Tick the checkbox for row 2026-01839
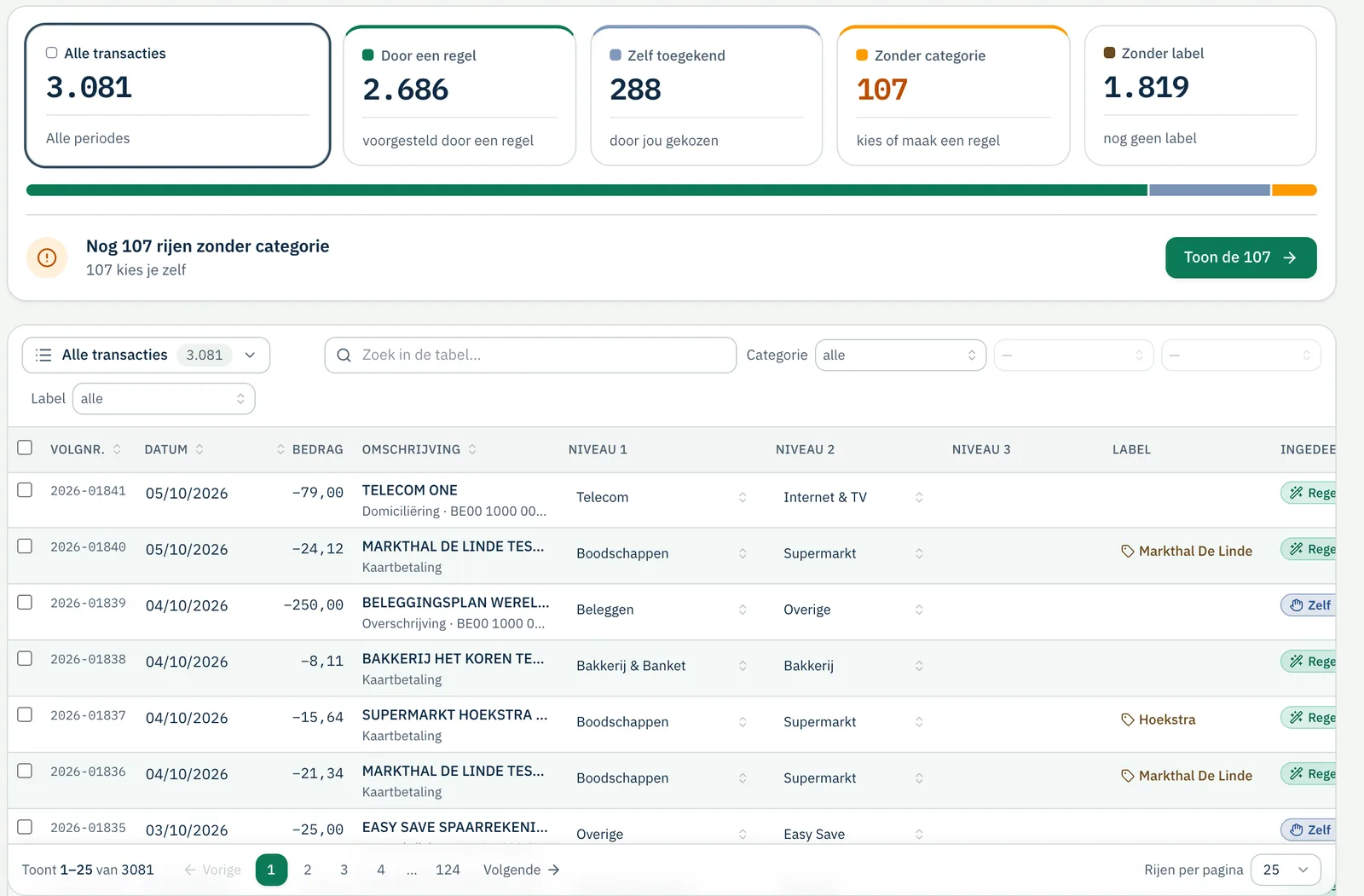 pyautogui.click(x=25, y=603)
